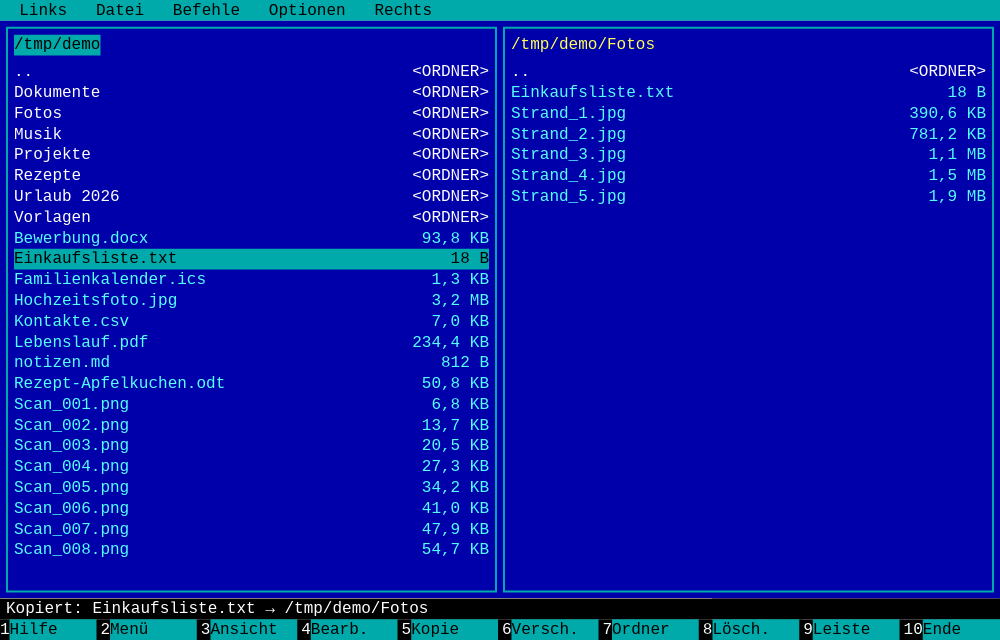Select the Dokumente folder row
The width and height of the screenshot is (1000, 640).
(x=251, y=92)
